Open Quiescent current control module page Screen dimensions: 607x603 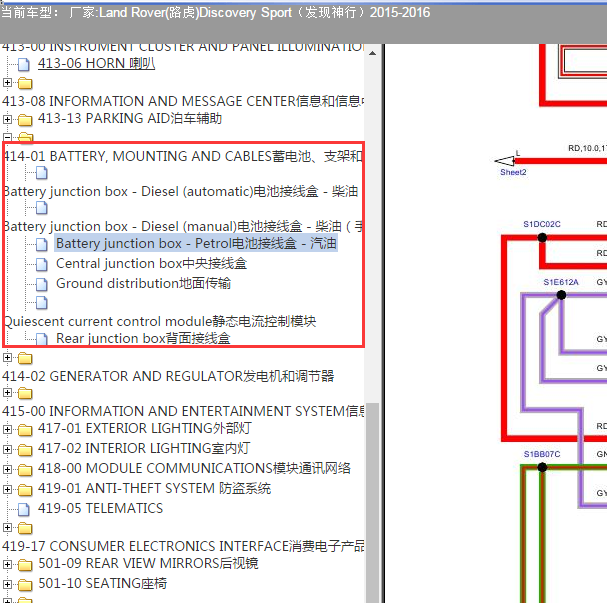tap(160, 322)
